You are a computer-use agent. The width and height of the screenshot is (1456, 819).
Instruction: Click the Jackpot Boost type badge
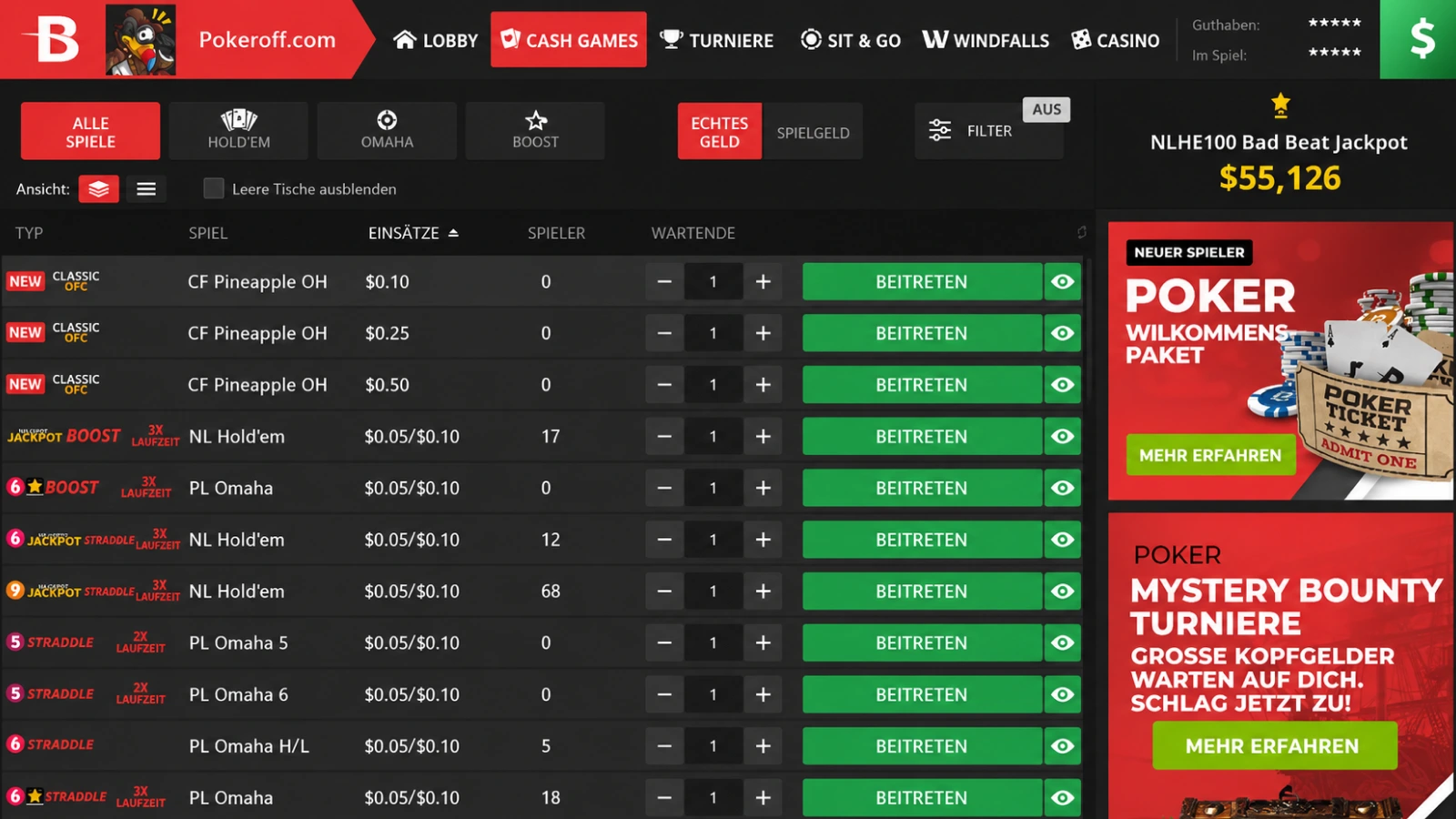pos(64,436)
